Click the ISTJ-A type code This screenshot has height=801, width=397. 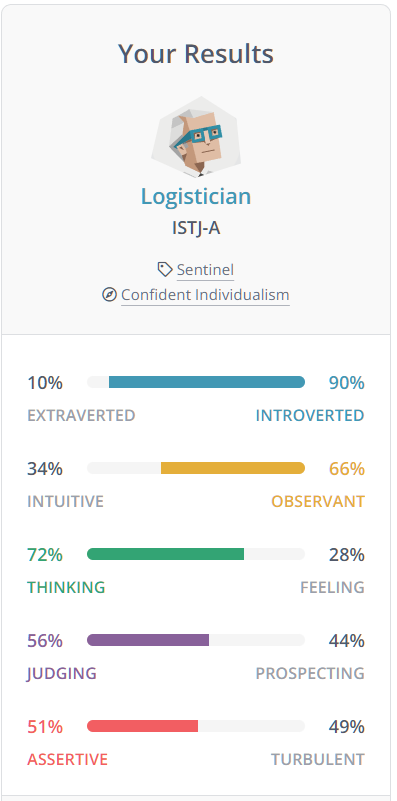pos(196,228)
